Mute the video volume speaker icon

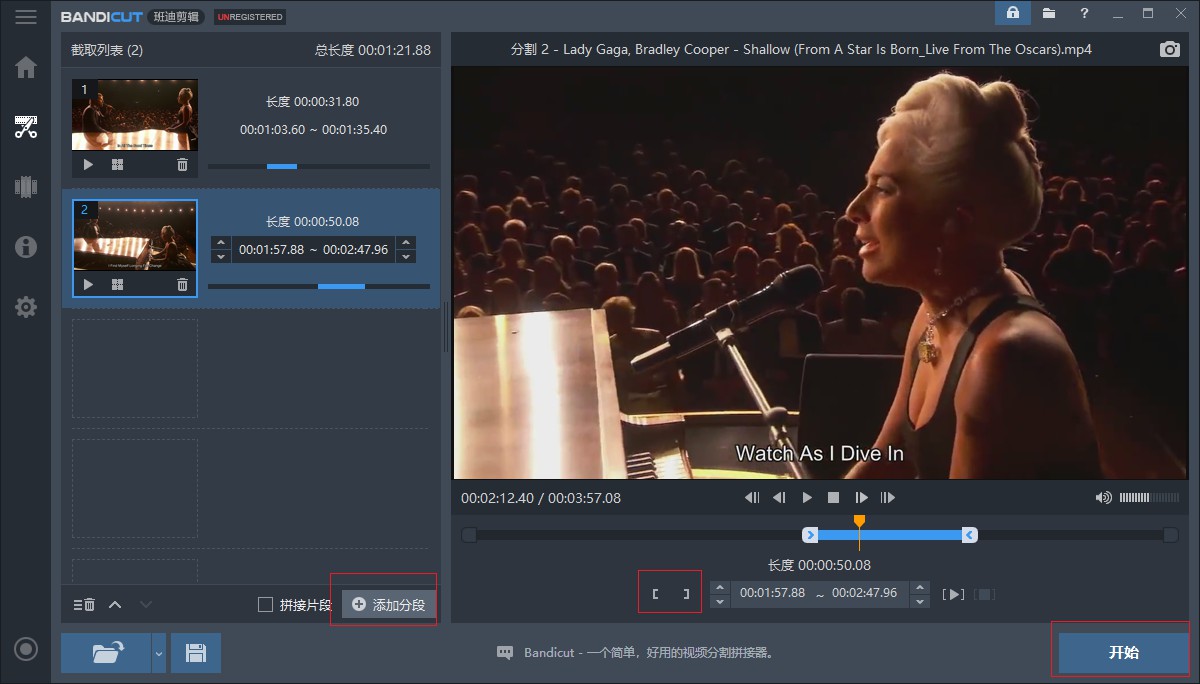1103,498
